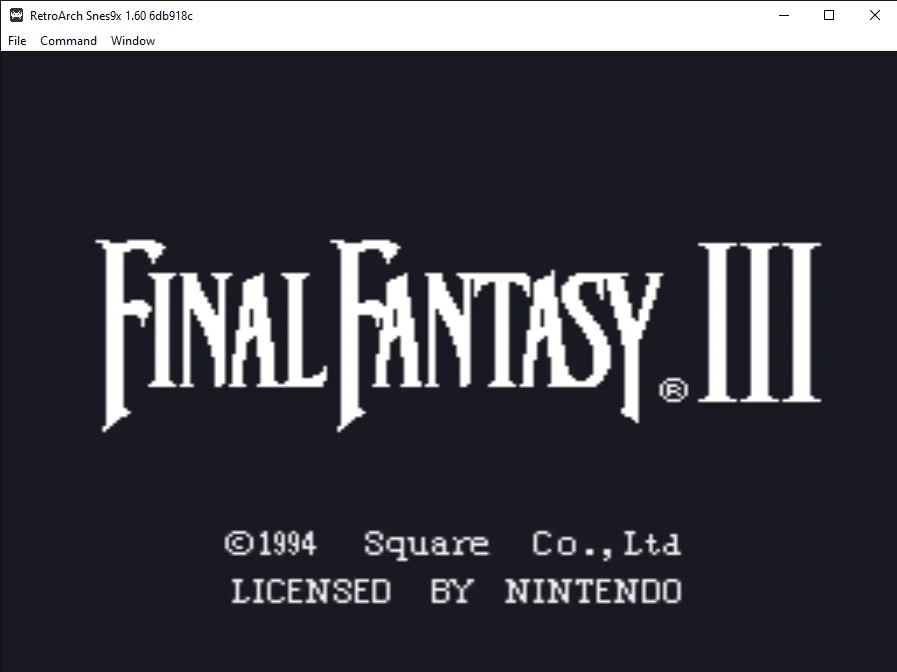
Task: Click the "RetroArch Snes9x 1.60 6db918c" window title
Action: (111, 16)
